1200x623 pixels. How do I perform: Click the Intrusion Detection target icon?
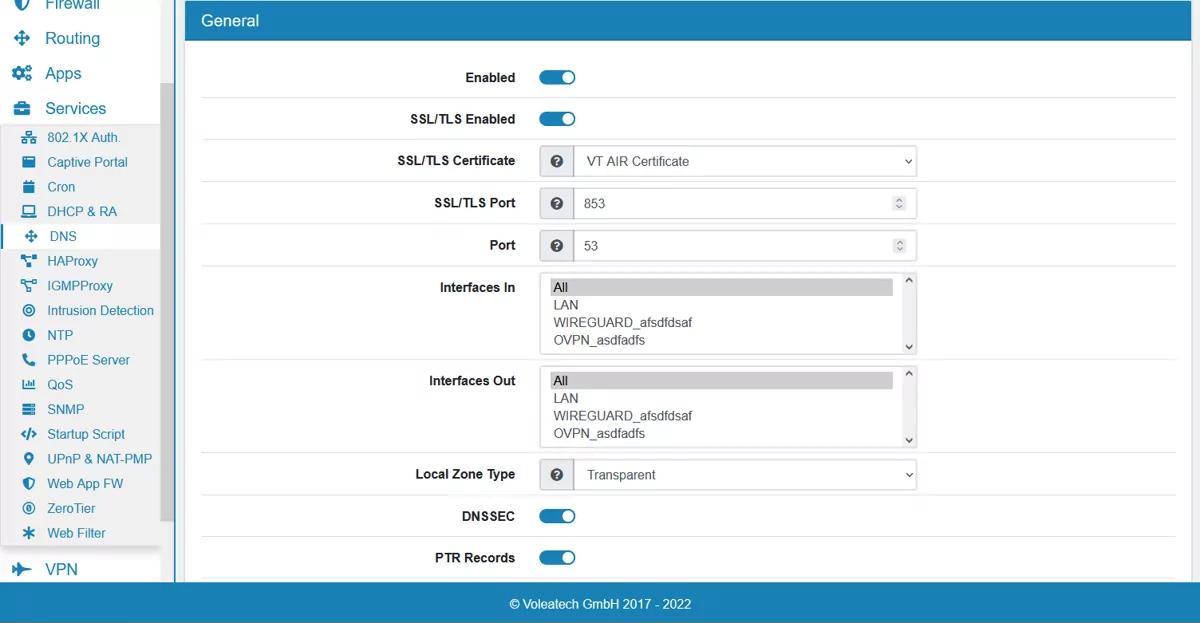[x=28, y=311]
